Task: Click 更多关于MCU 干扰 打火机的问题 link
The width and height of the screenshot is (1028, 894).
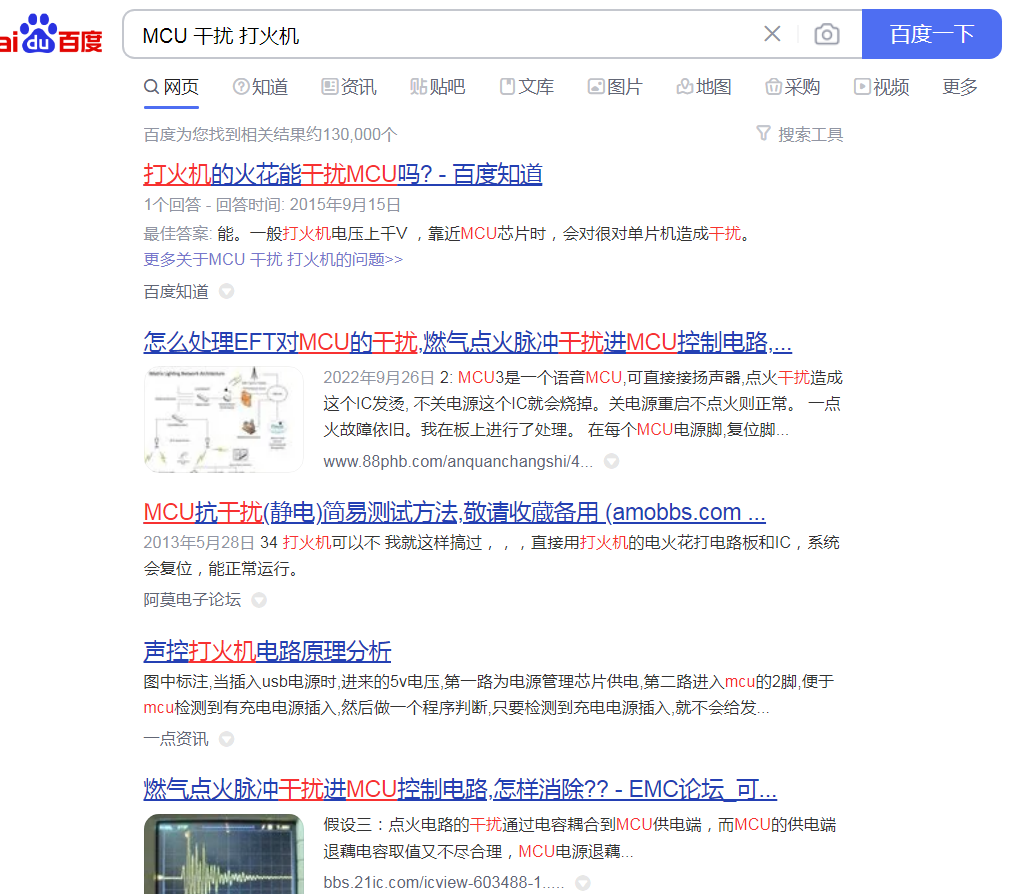Action: pyautogui.click(x=273, y=260)
